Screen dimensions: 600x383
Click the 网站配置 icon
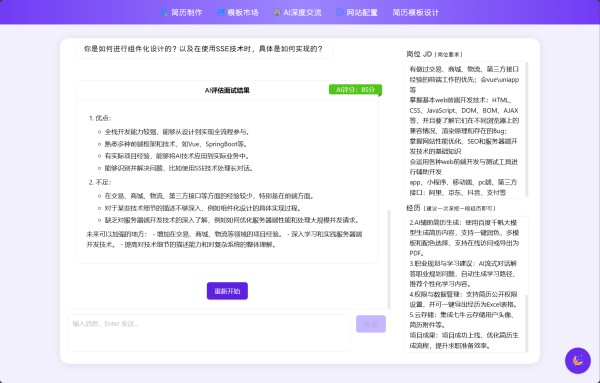(x=339, y=12)
